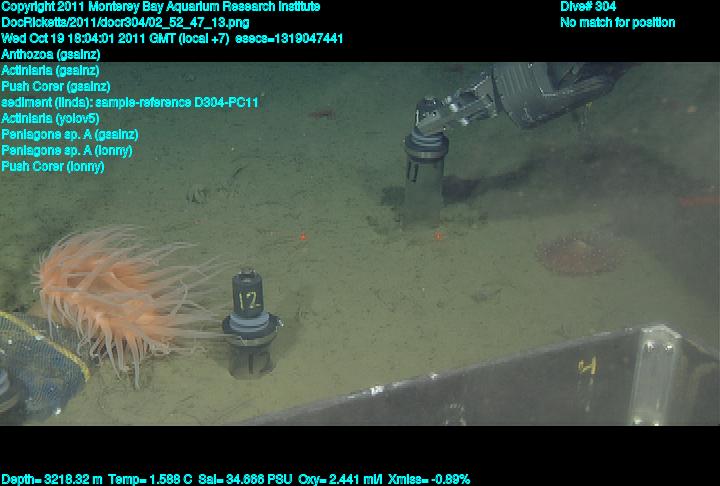Click the copyright Monterey Bay Aquarium text
This screenshot has height=486, width=720.
[x=161, y=7]
